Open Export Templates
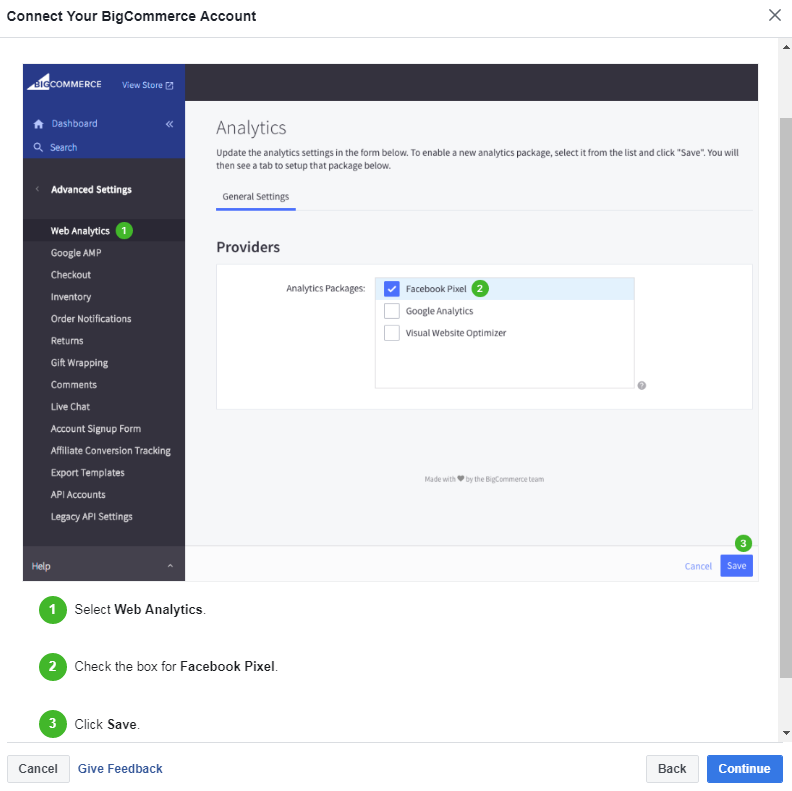This screenshot has width=792, height=791. pyautogui.click(x=87, y=473)
